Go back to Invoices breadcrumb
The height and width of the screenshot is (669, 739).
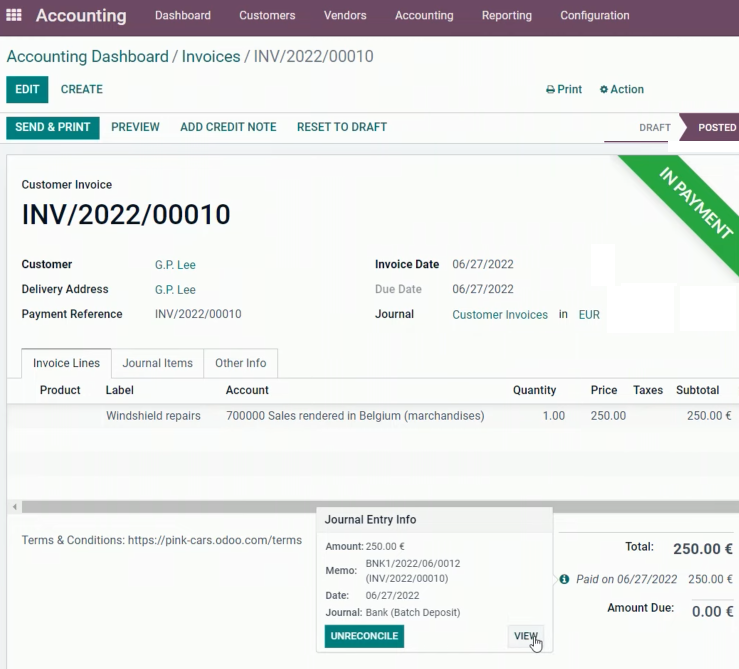pyautogui.click(x=211, y=57)
